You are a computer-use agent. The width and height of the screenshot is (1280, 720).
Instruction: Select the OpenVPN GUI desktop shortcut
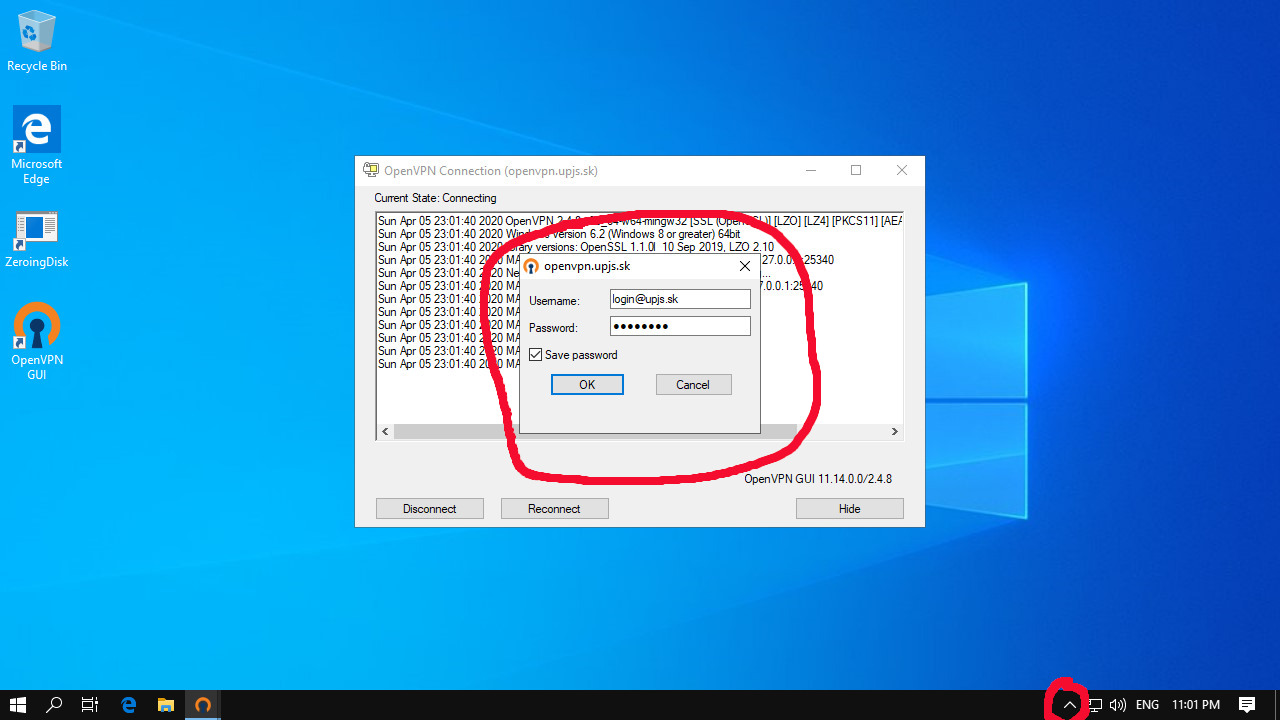pos(37,341)
